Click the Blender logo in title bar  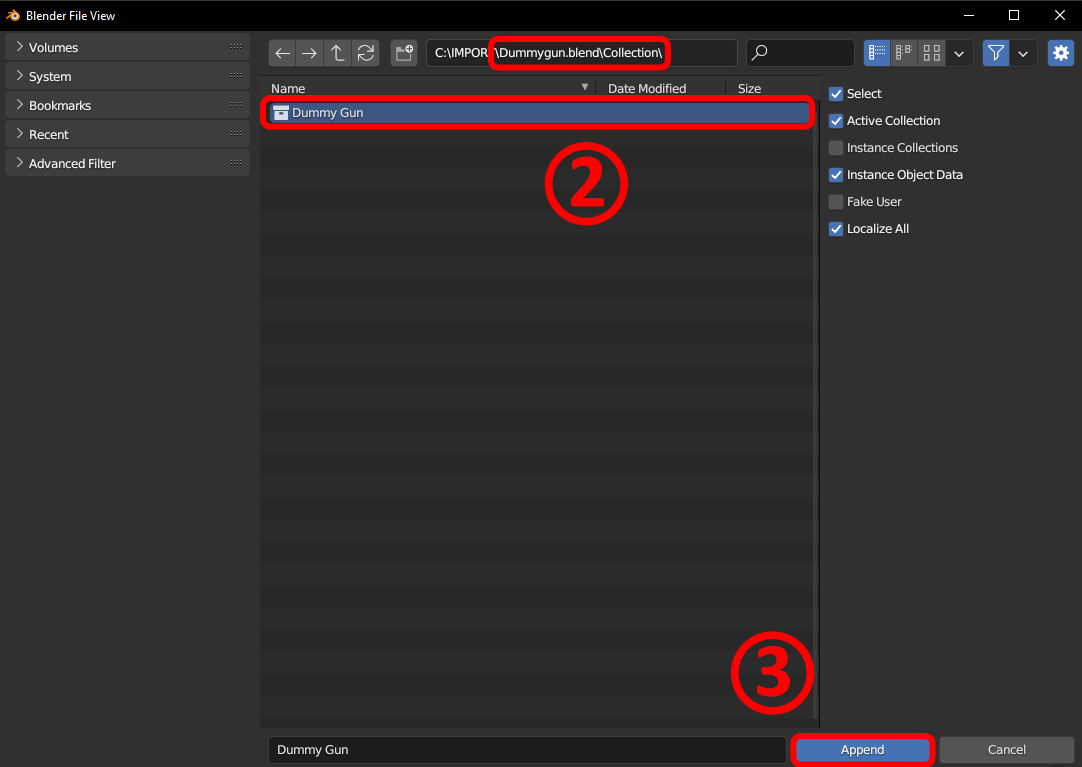click(x=12, y=15)
